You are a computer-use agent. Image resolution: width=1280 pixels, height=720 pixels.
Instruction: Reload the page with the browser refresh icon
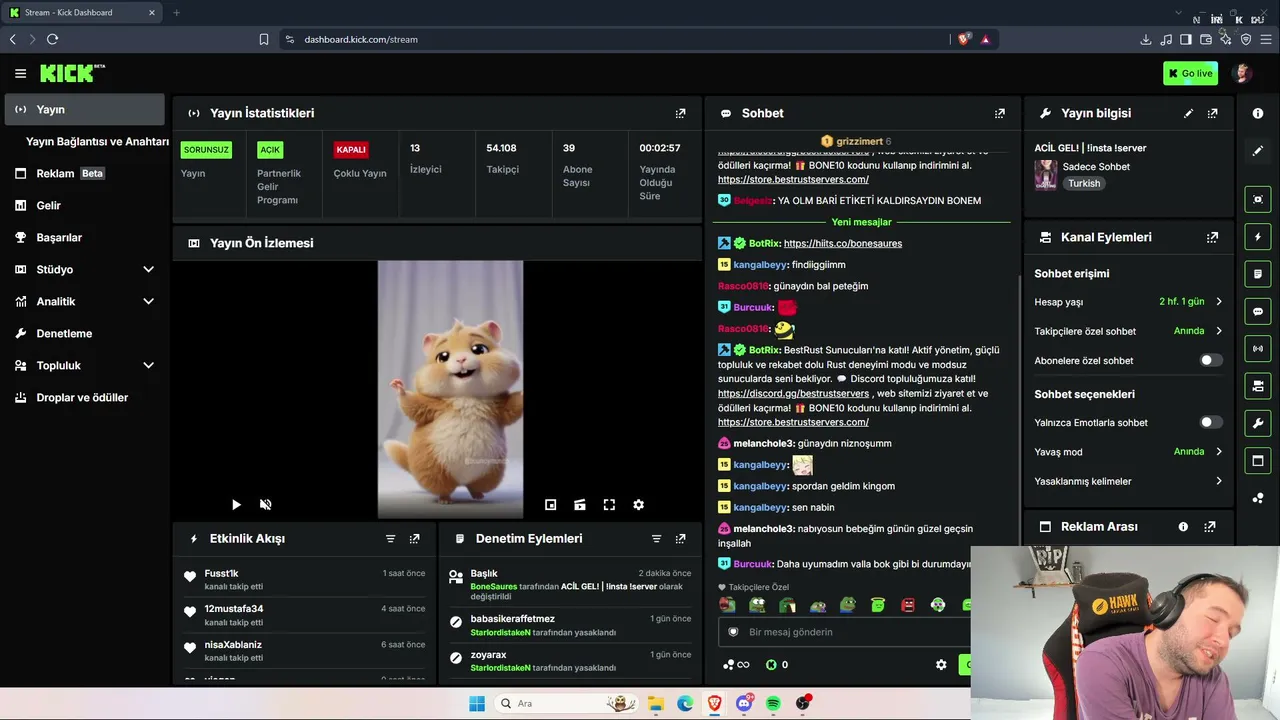tap(52, 39)
